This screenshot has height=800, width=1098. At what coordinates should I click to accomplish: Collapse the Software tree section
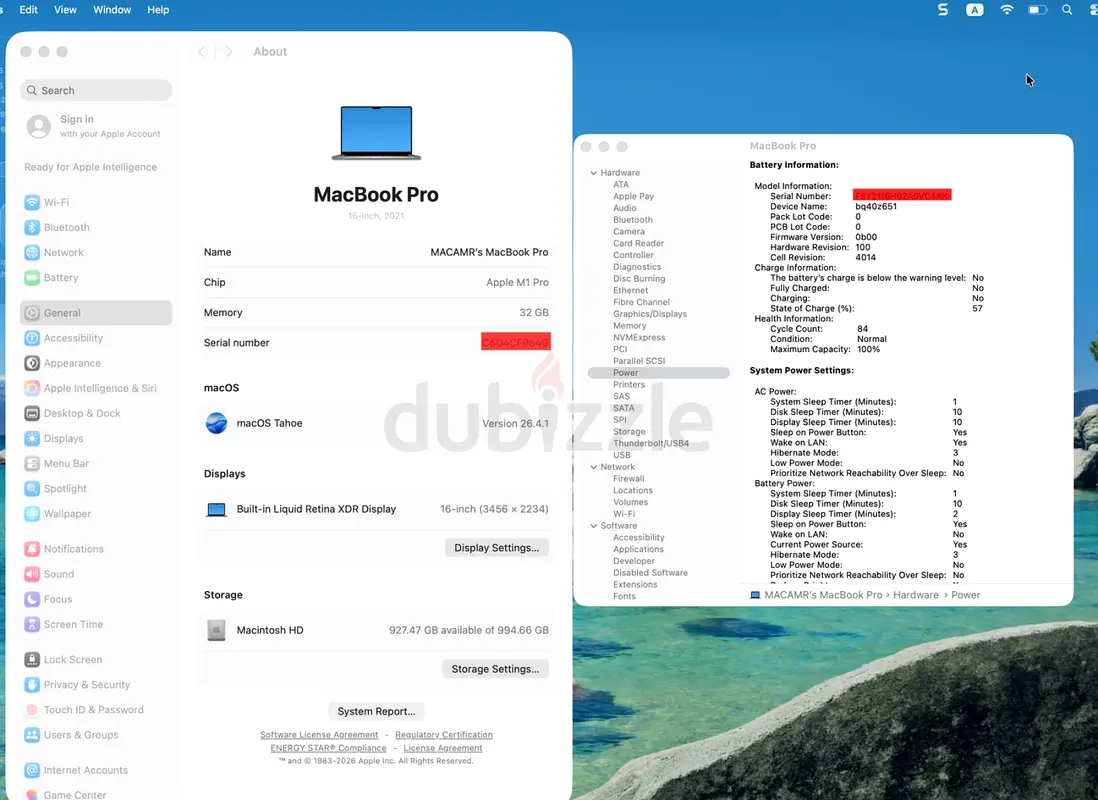(593, 526)
